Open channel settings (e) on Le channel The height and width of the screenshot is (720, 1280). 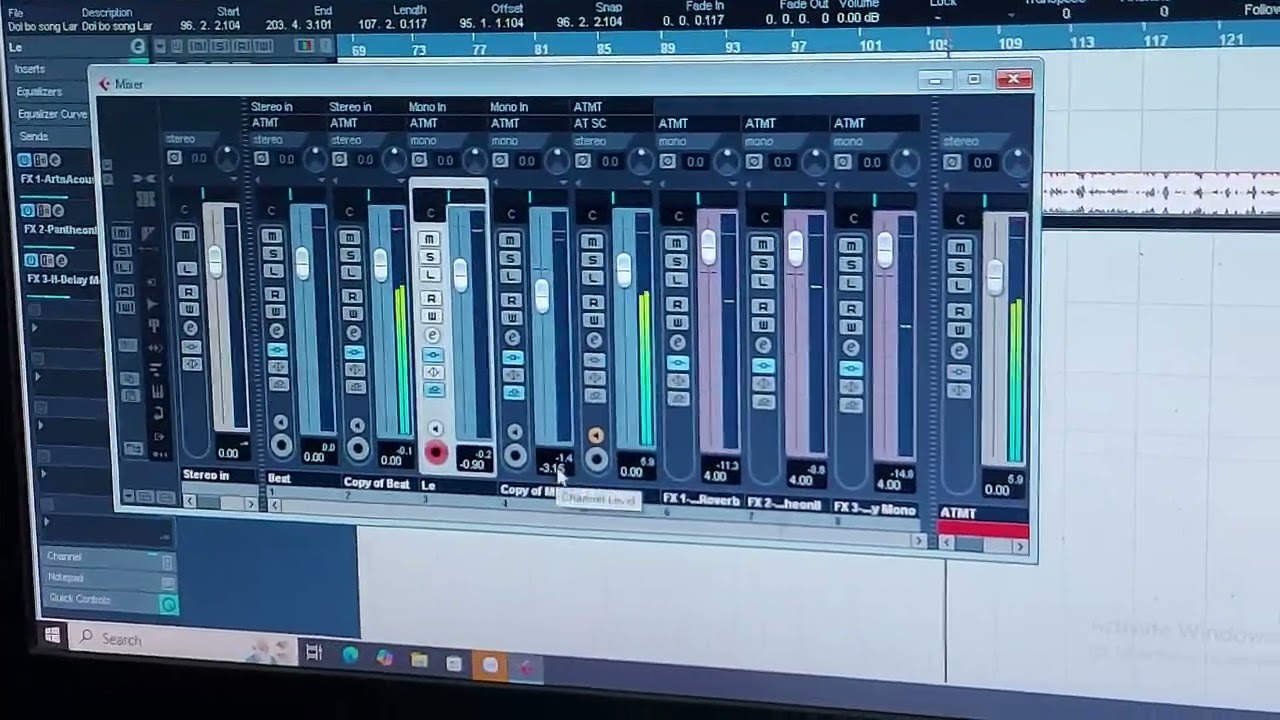[x=432, y=335]
